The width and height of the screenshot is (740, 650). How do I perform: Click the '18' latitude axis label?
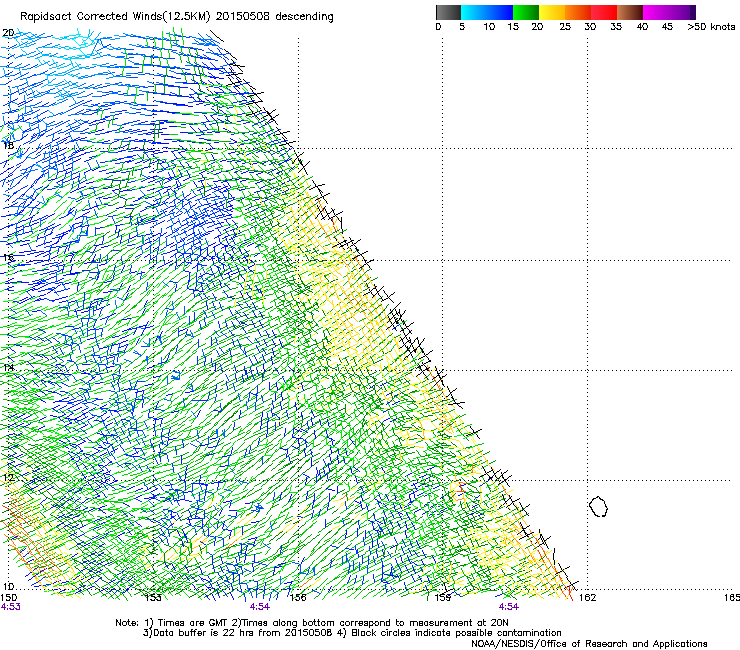point(8,145)
